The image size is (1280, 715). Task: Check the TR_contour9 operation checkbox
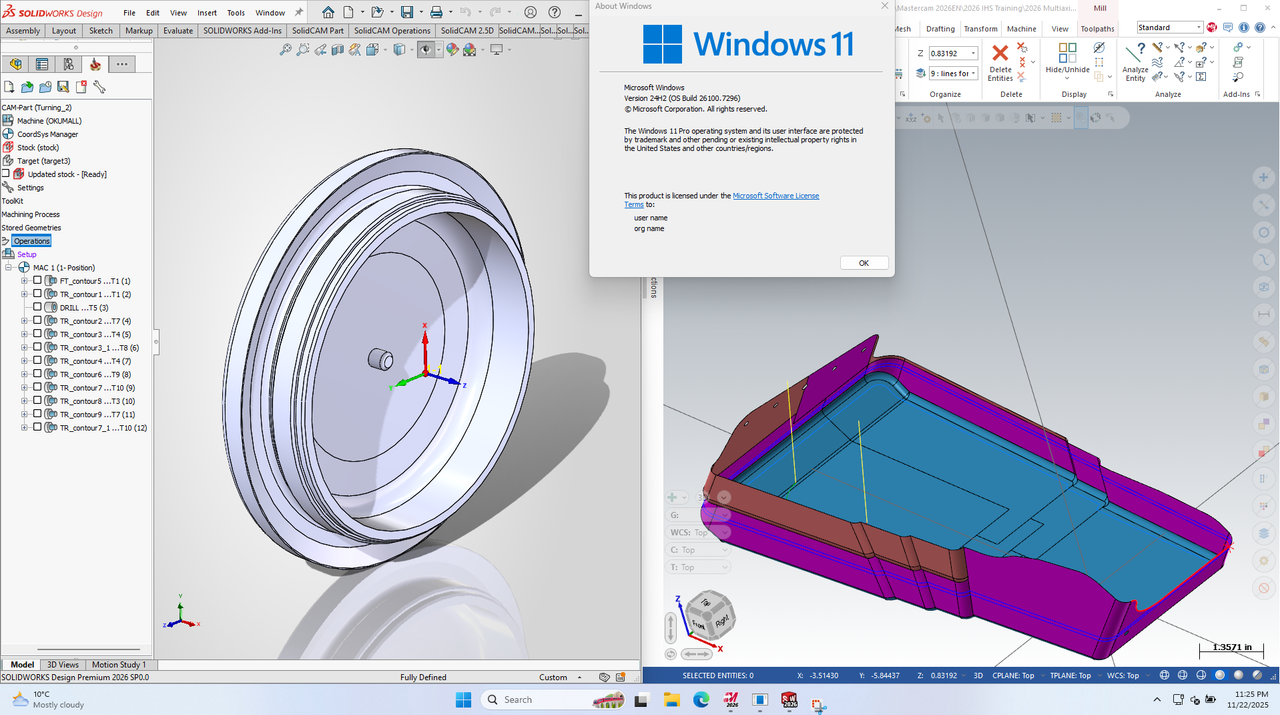click(38, 414)
